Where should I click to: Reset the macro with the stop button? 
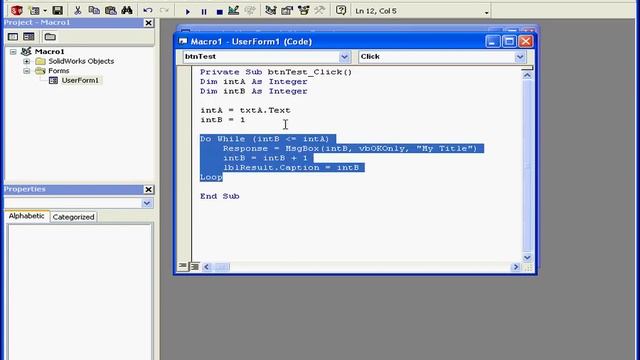pos(219,11)
